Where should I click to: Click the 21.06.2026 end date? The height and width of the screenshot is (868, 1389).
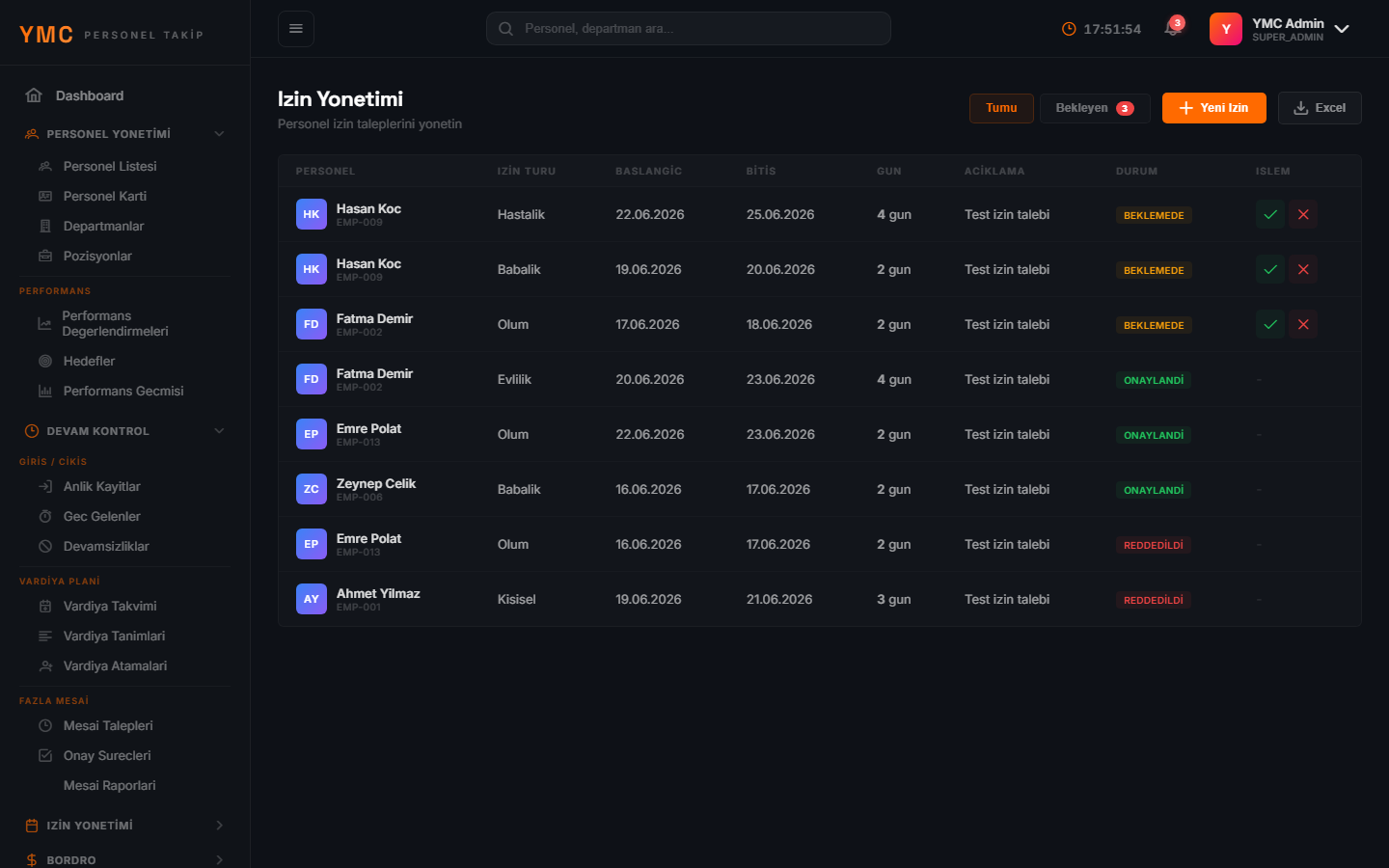(x=779, y=599)
